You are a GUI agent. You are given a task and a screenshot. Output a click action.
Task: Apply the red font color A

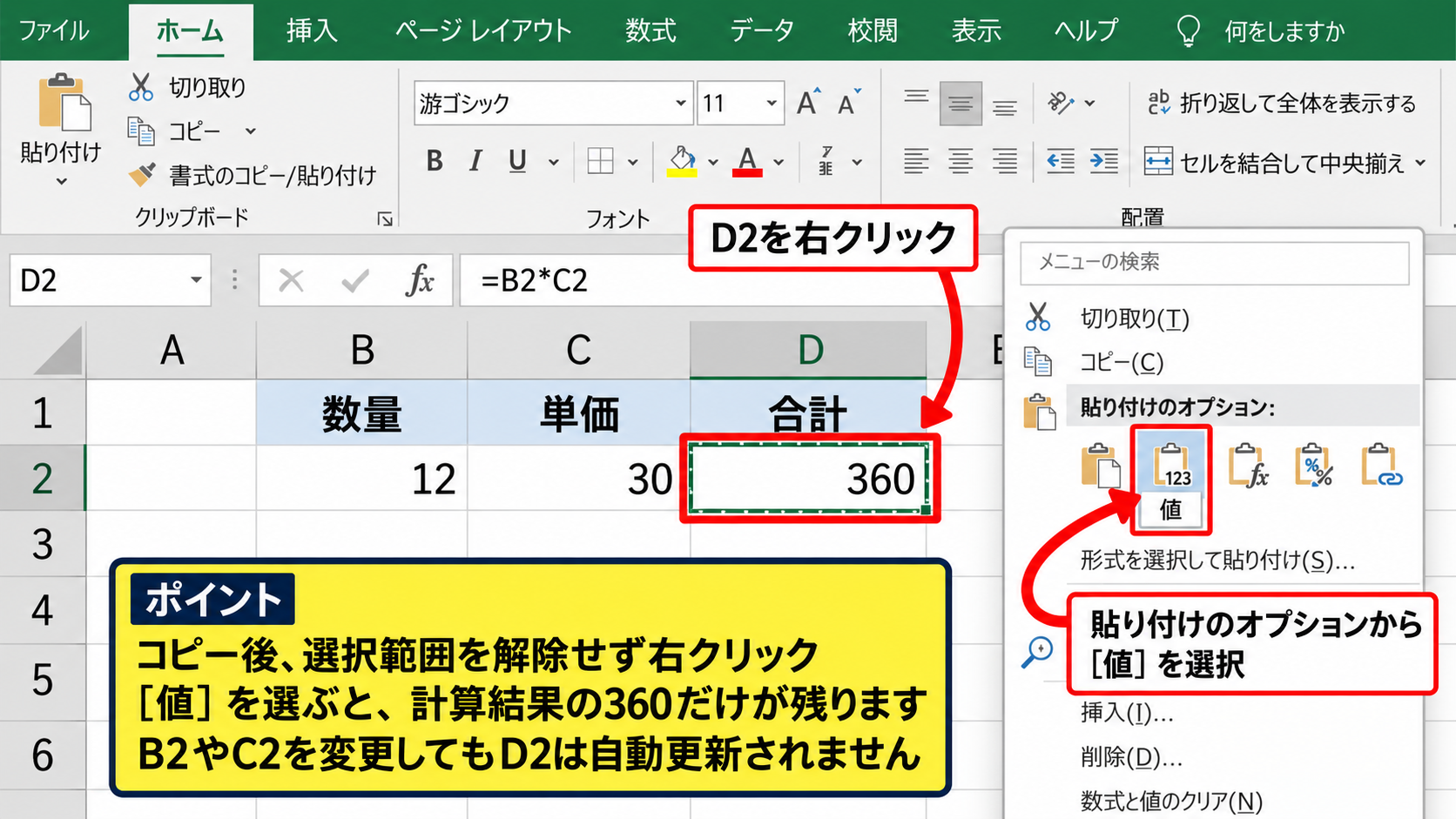[747, 161]
